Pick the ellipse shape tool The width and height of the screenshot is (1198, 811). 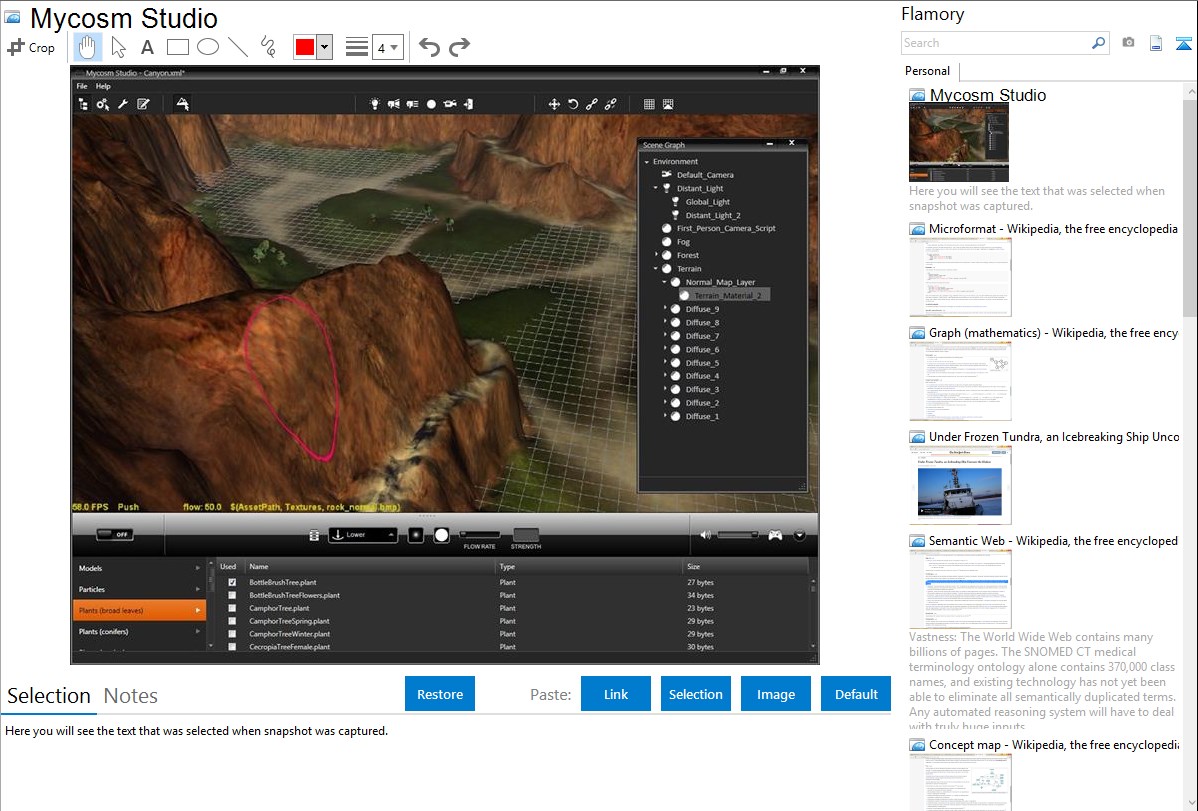[208, 47]
